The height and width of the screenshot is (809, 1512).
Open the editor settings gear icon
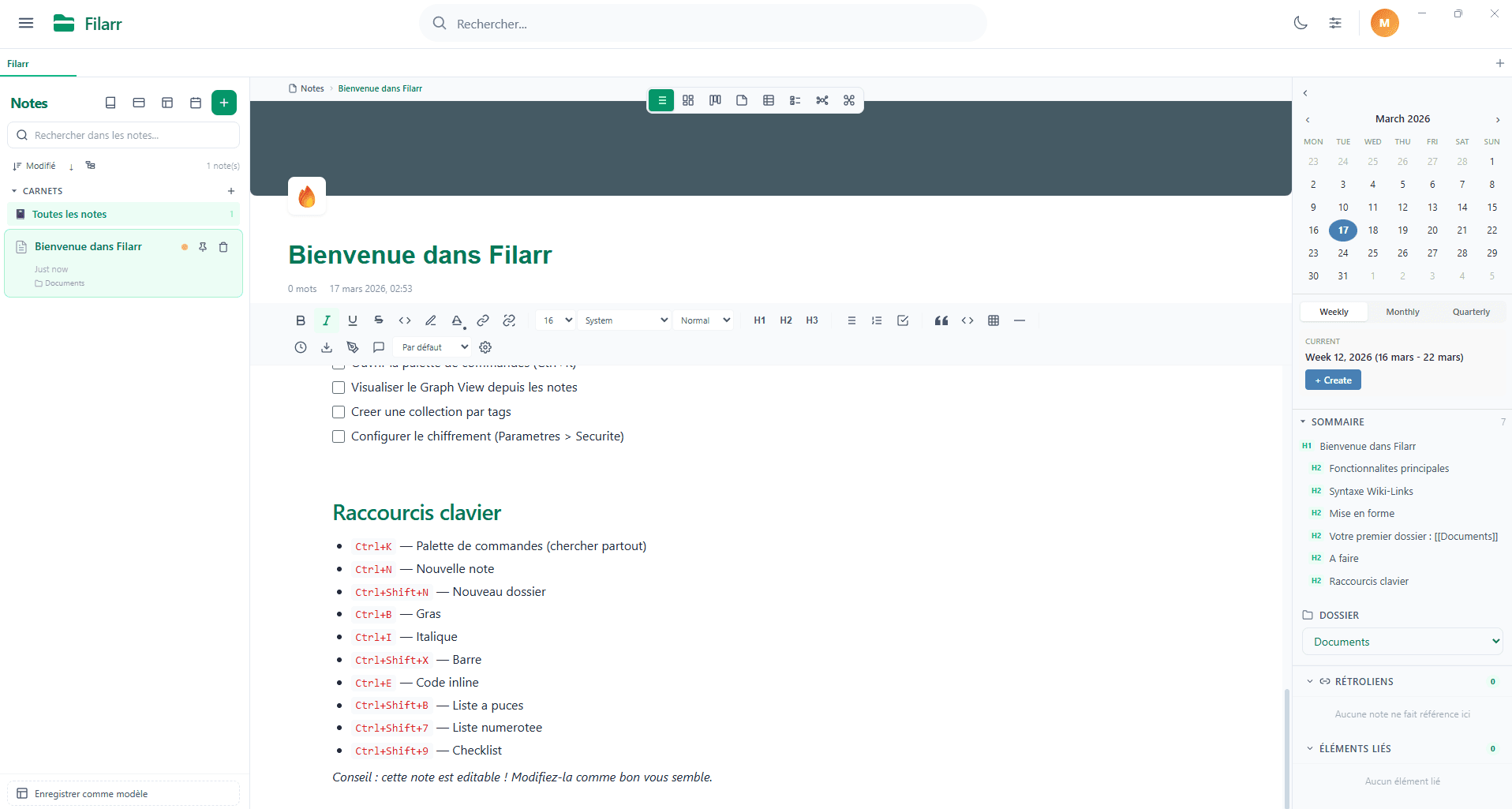[485, 347]
